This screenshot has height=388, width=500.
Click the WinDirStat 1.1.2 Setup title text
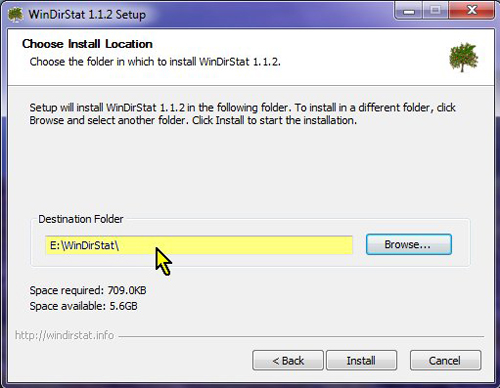(87, 15)
